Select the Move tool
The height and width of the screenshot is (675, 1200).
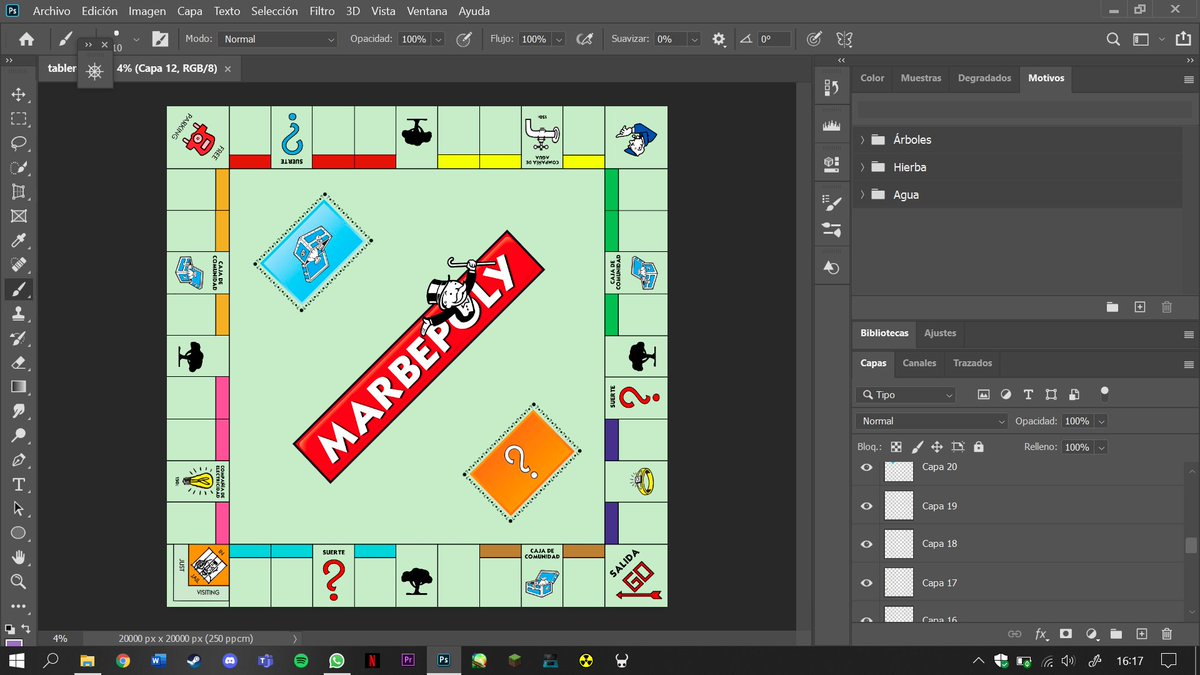pyautogui.click(x=18, y=94)
